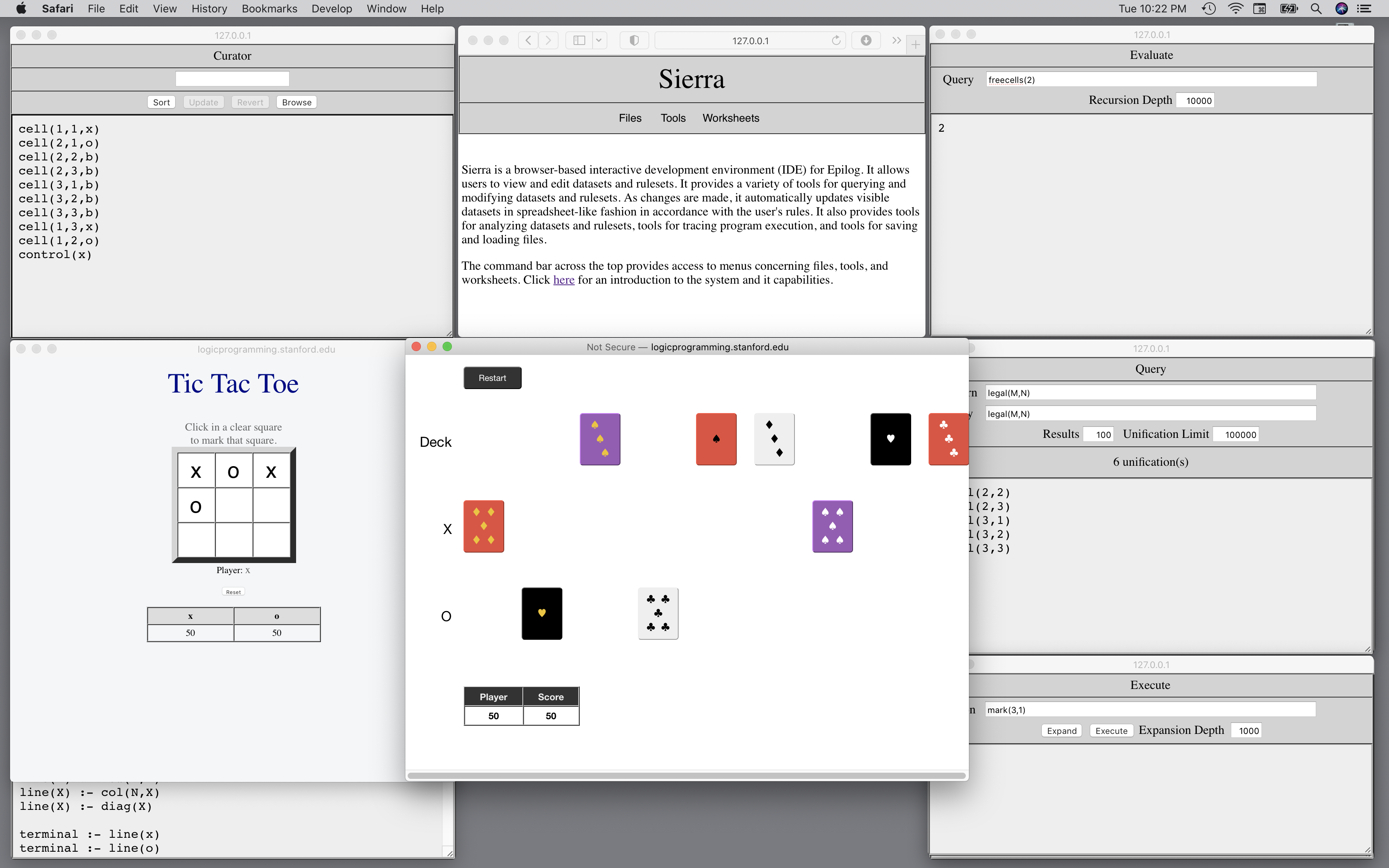Open the Safari downloads icon

[865, 40]
